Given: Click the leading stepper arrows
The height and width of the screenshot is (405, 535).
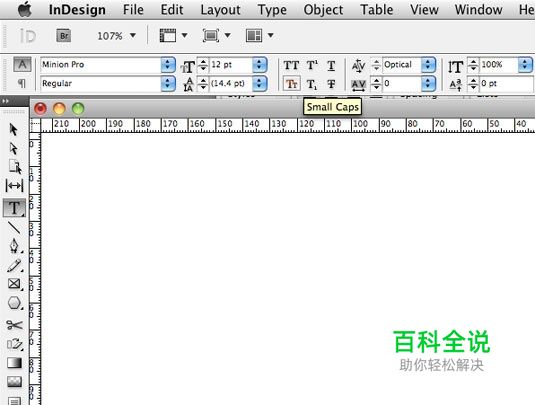Looking at the screenshot, I should tap(203, 84).
